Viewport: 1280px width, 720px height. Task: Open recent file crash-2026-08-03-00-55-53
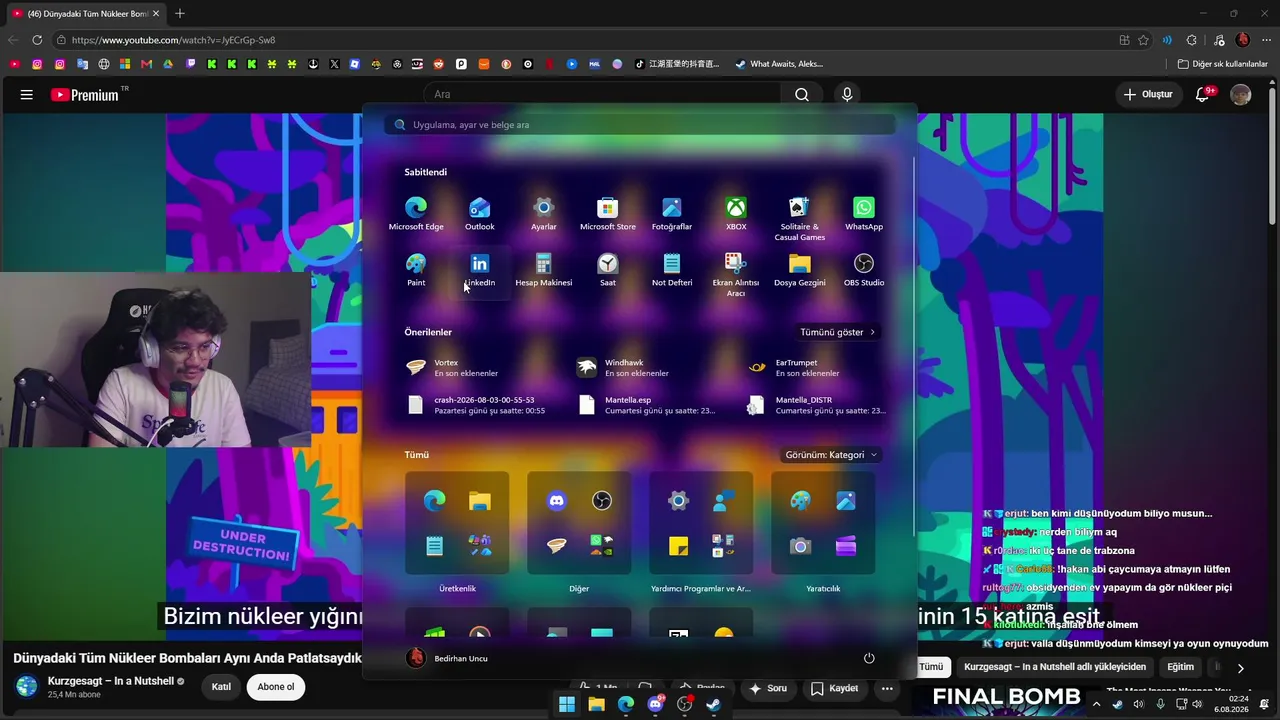click(475, 405)
